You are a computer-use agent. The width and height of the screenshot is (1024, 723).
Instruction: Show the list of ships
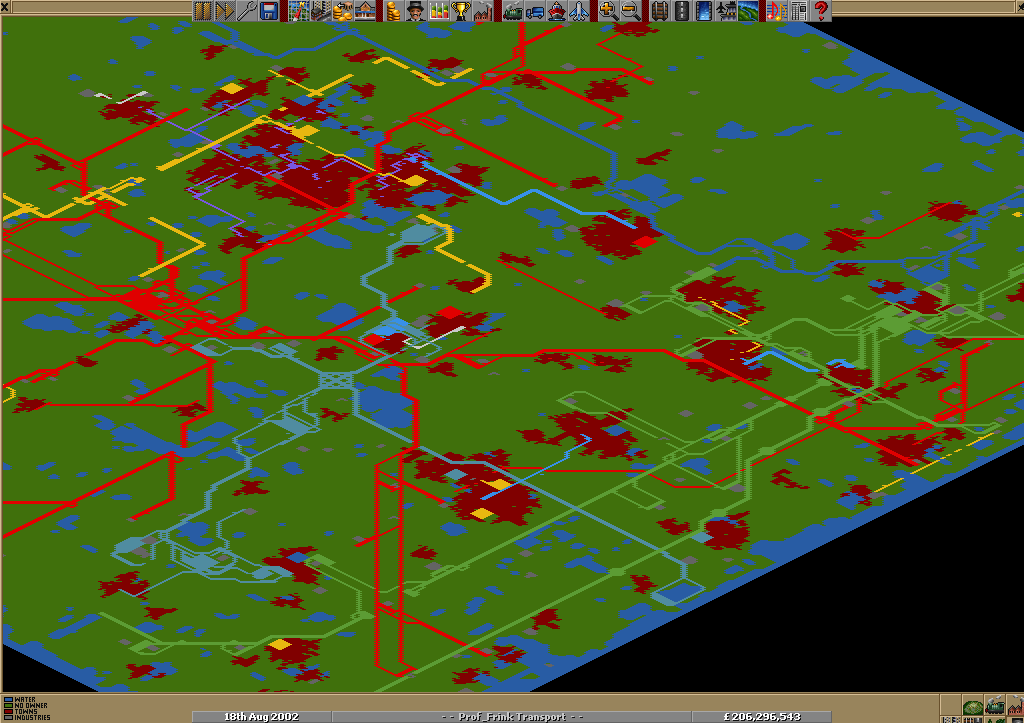(556, 10)
